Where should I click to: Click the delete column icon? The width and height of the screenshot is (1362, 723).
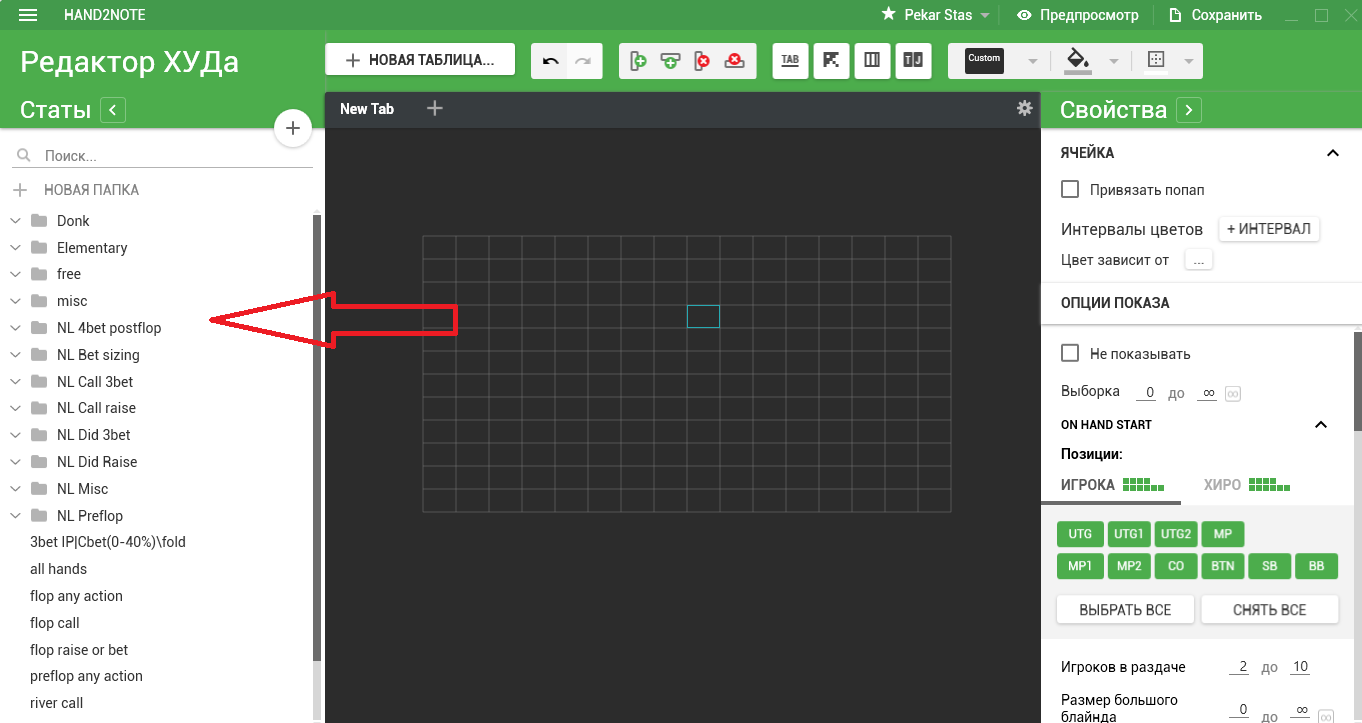click(702, 61)
